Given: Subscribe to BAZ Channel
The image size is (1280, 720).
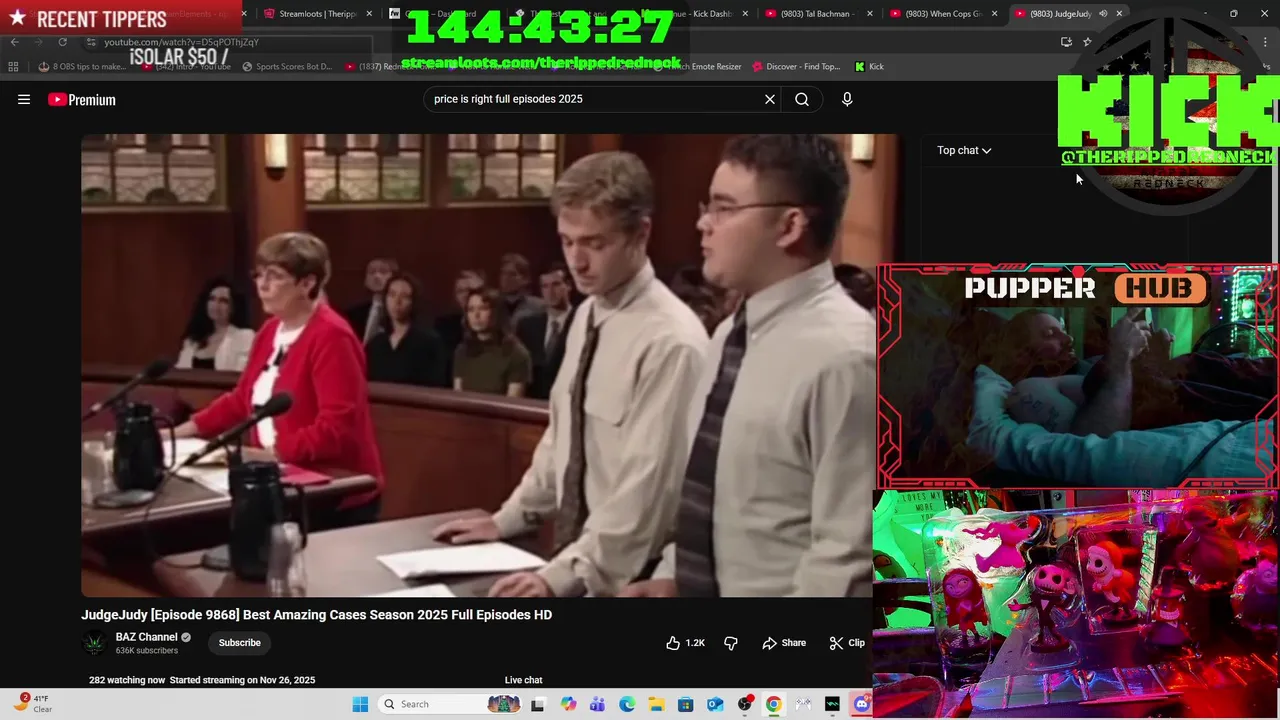Looking at the screenshot, I should point(240,643).
